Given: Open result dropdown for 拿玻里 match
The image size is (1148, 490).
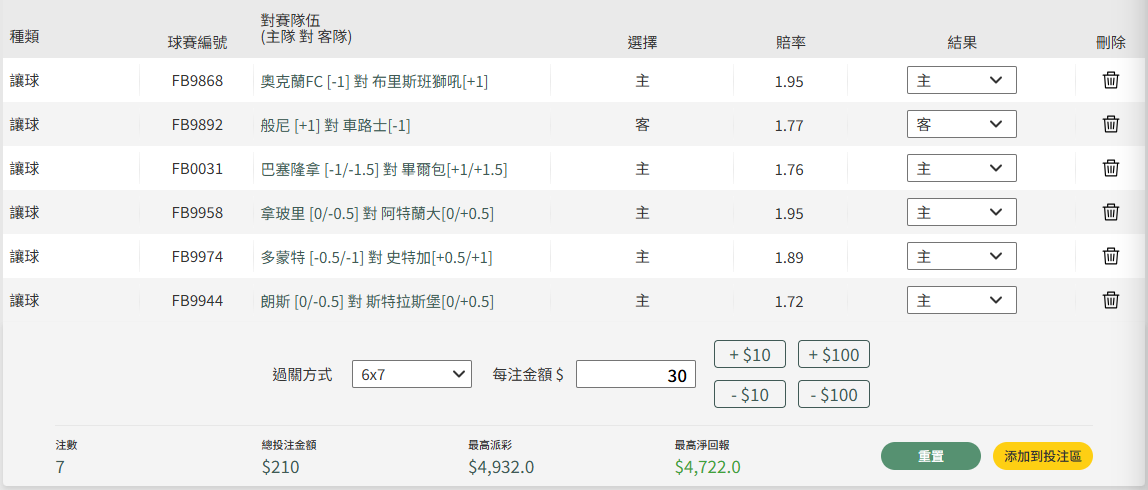Looking at the screenshot, I should point(961,212).
